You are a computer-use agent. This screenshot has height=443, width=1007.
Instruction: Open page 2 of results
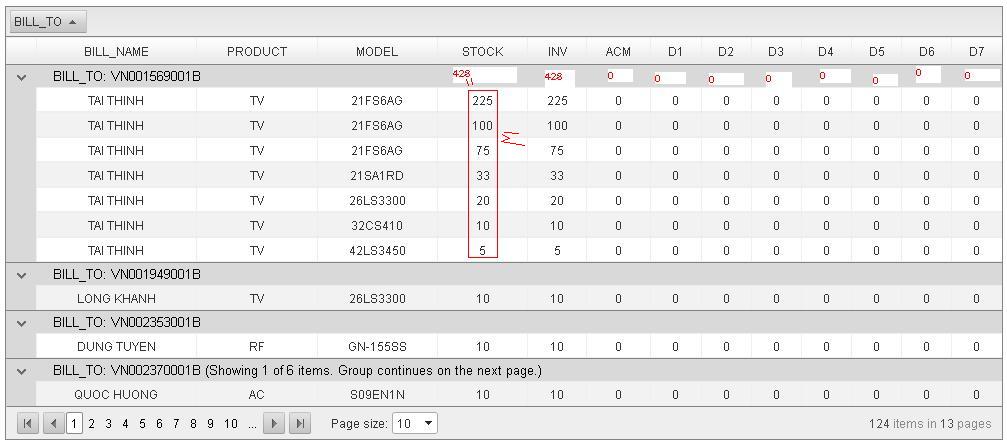(x=91, y=424)
